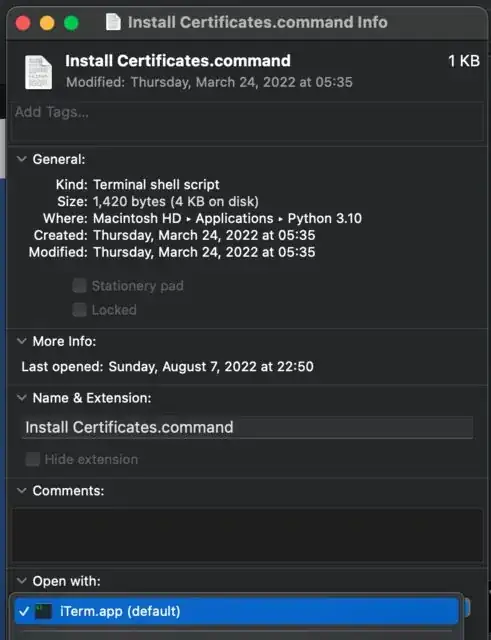The width and height of the screenshot is (491, 640).
Task: Minimize the Info window with yellow button
Action: coord(47,23)
